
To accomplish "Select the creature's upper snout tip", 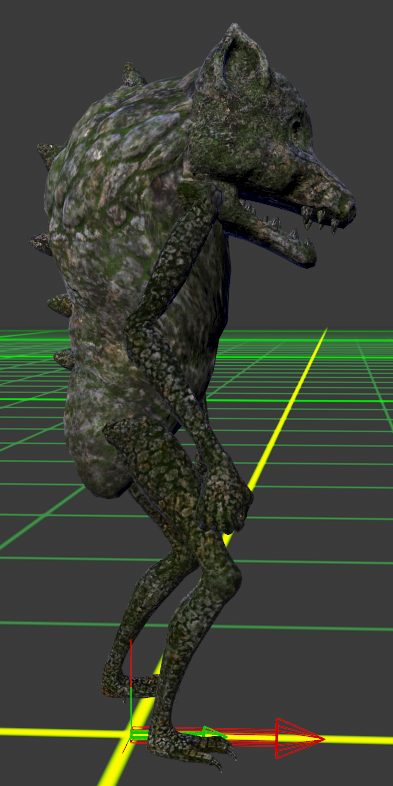I will tap(345, 202).
